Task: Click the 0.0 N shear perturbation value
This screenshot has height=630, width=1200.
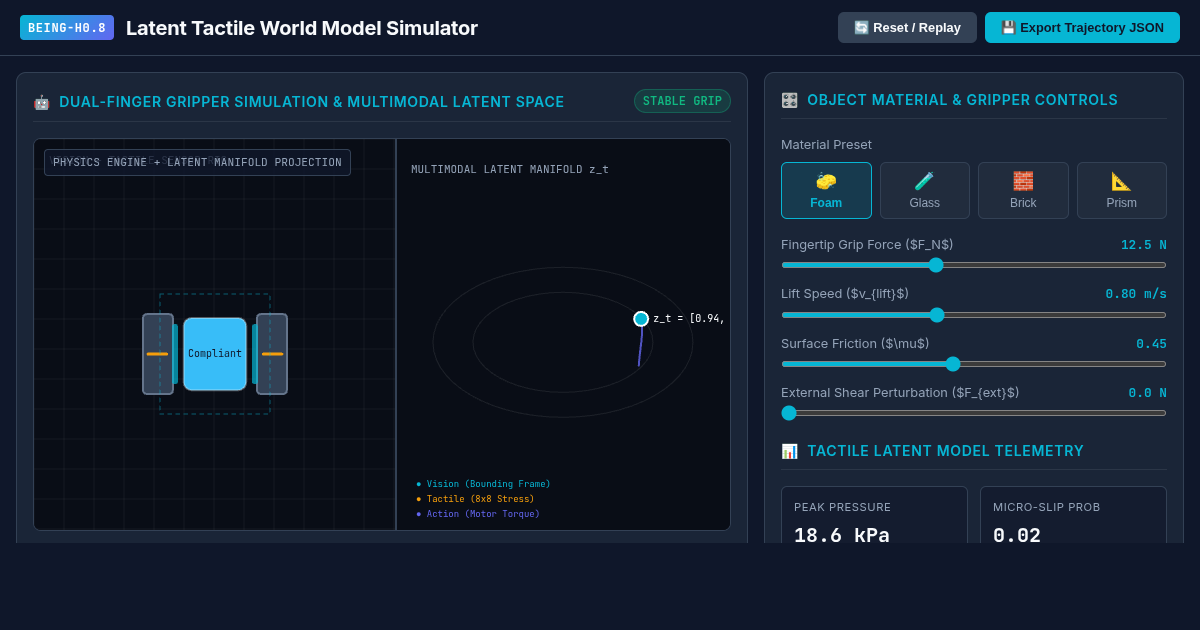Action: [x=1147, y=393]
